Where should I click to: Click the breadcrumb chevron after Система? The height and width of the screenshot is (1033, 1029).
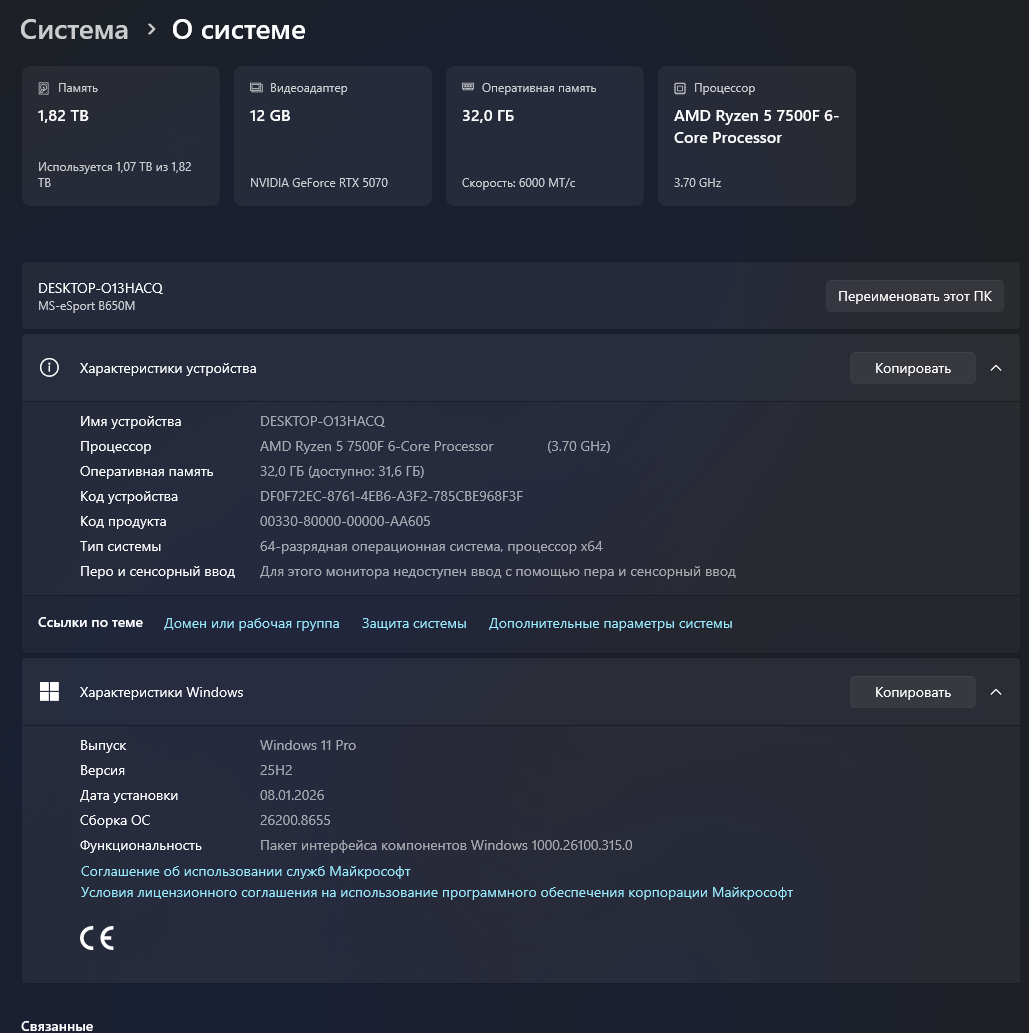point(152,30)
